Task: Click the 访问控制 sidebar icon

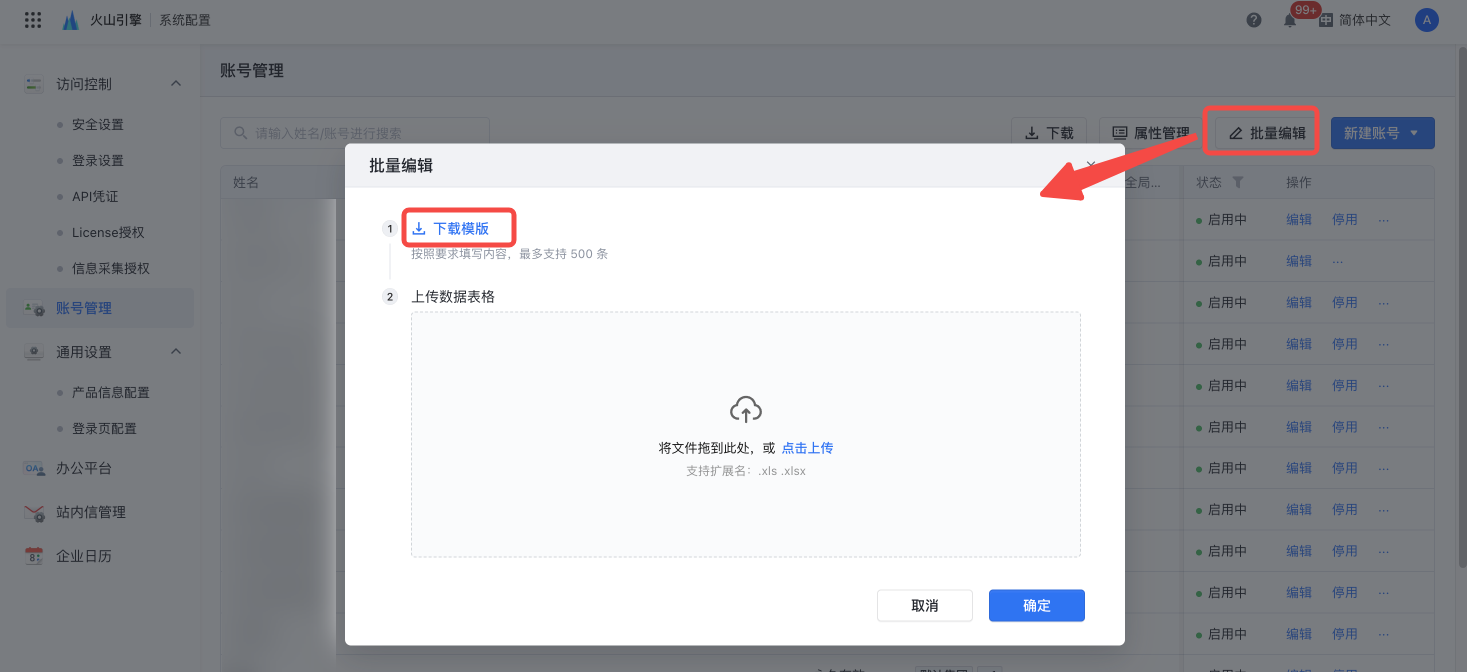Action: [35, 84]
